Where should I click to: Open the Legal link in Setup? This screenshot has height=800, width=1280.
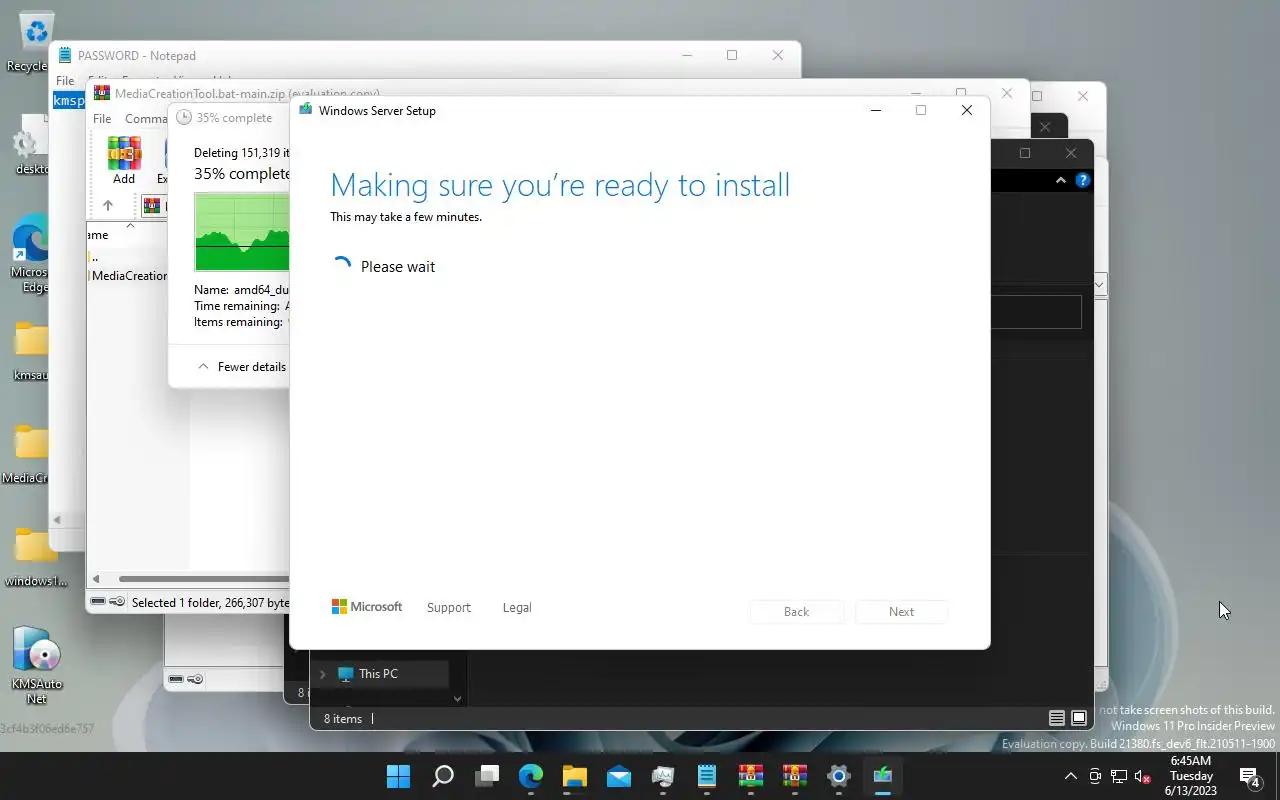(x=517, y=607)
